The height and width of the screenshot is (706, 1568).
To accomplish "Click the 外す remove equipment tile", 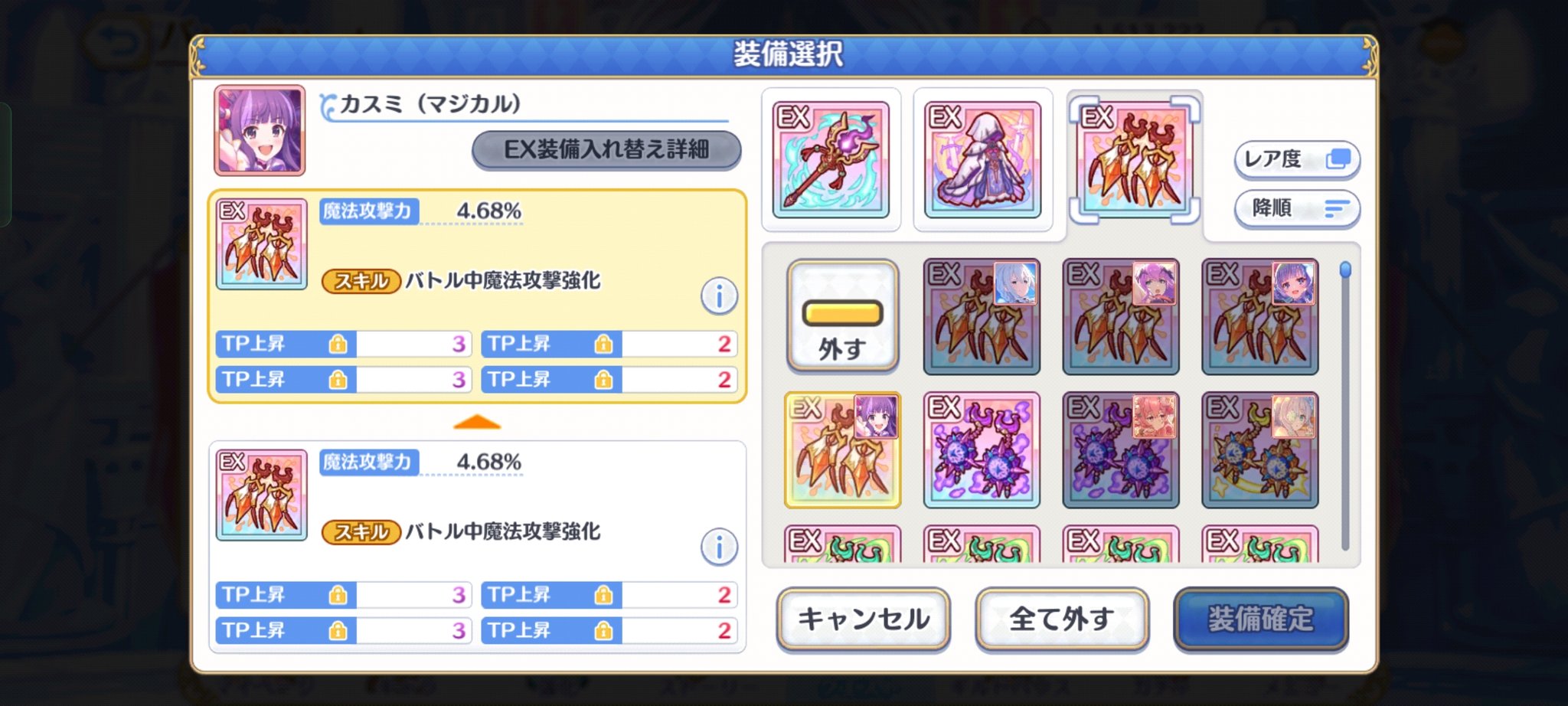I will click(842, 316).
